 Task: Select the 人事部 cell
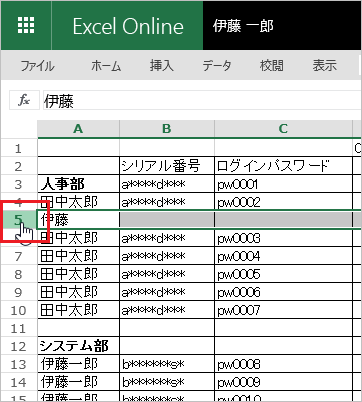(x=78, y=184)
